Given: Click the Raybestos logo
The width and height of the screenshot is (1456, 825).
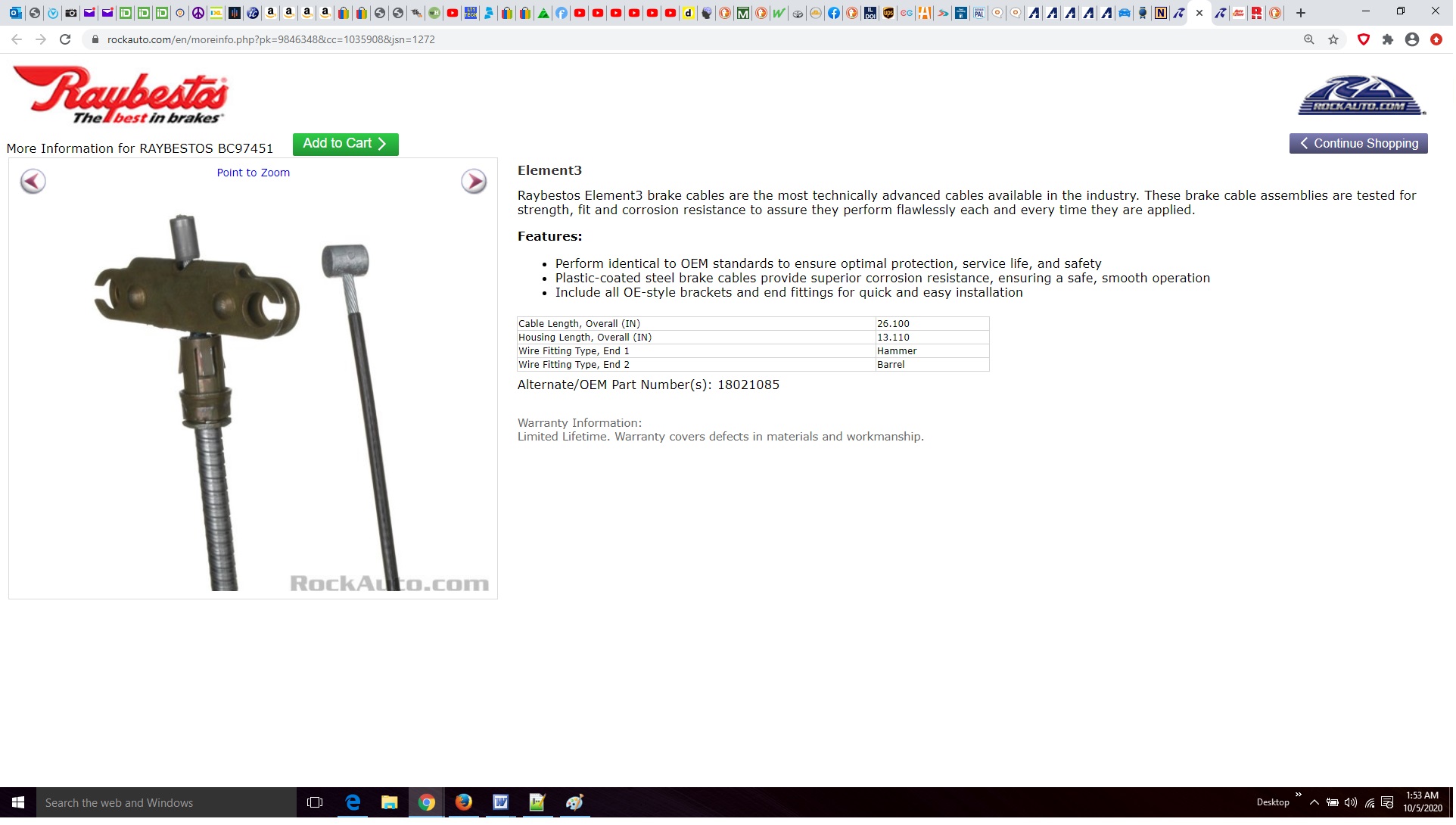Looking at the screenshot, I should tap(120, 95).
